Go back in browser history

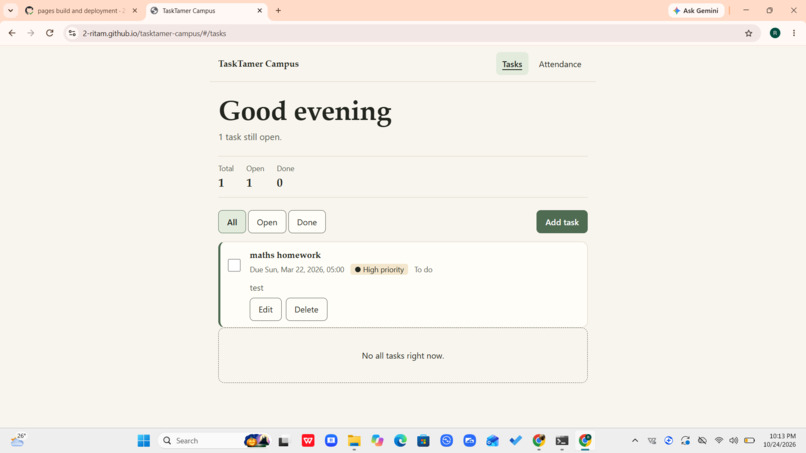pyautogui.click(x=12, y=33)
